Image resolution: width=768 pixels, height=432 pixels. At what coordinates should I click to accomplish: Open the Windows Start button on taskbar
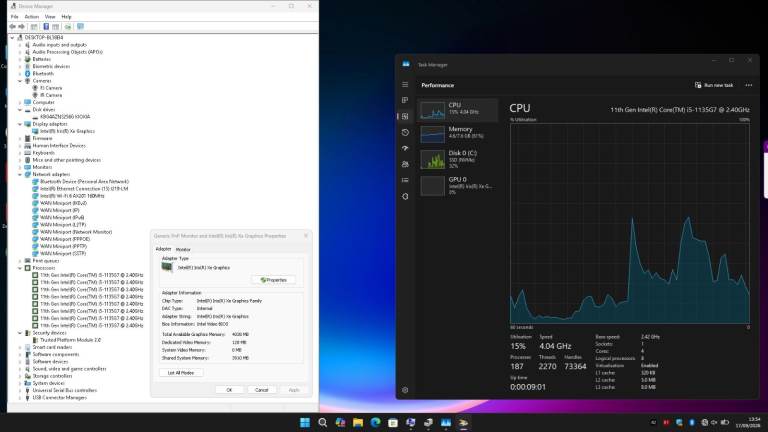(x=305, y=422)
